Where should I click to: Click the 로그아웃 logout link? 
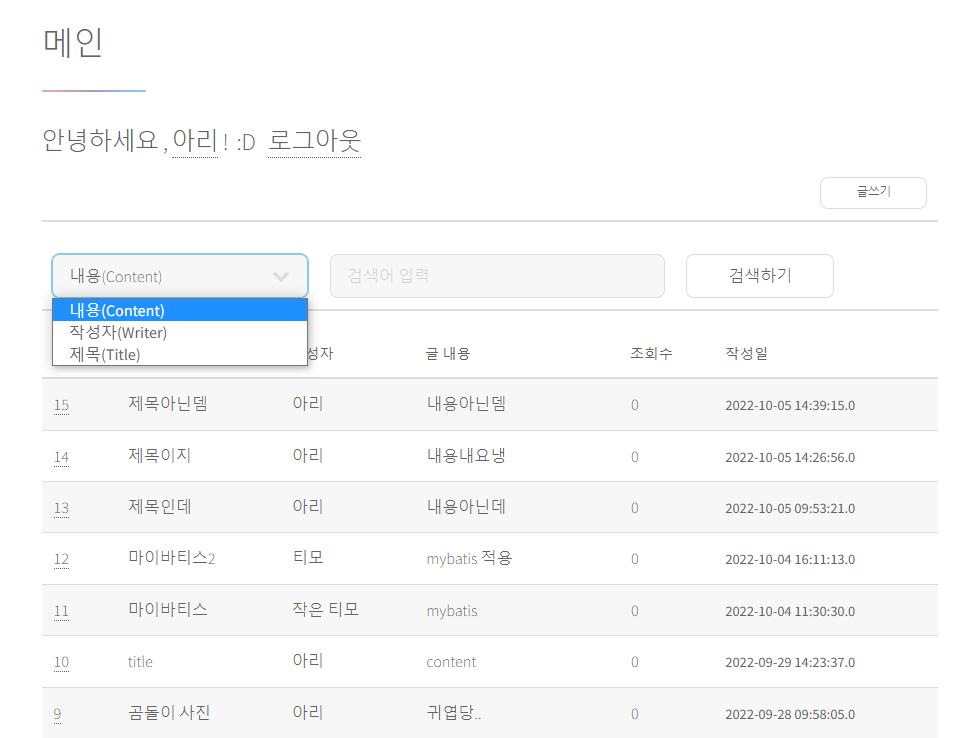[x=315, y=141]
